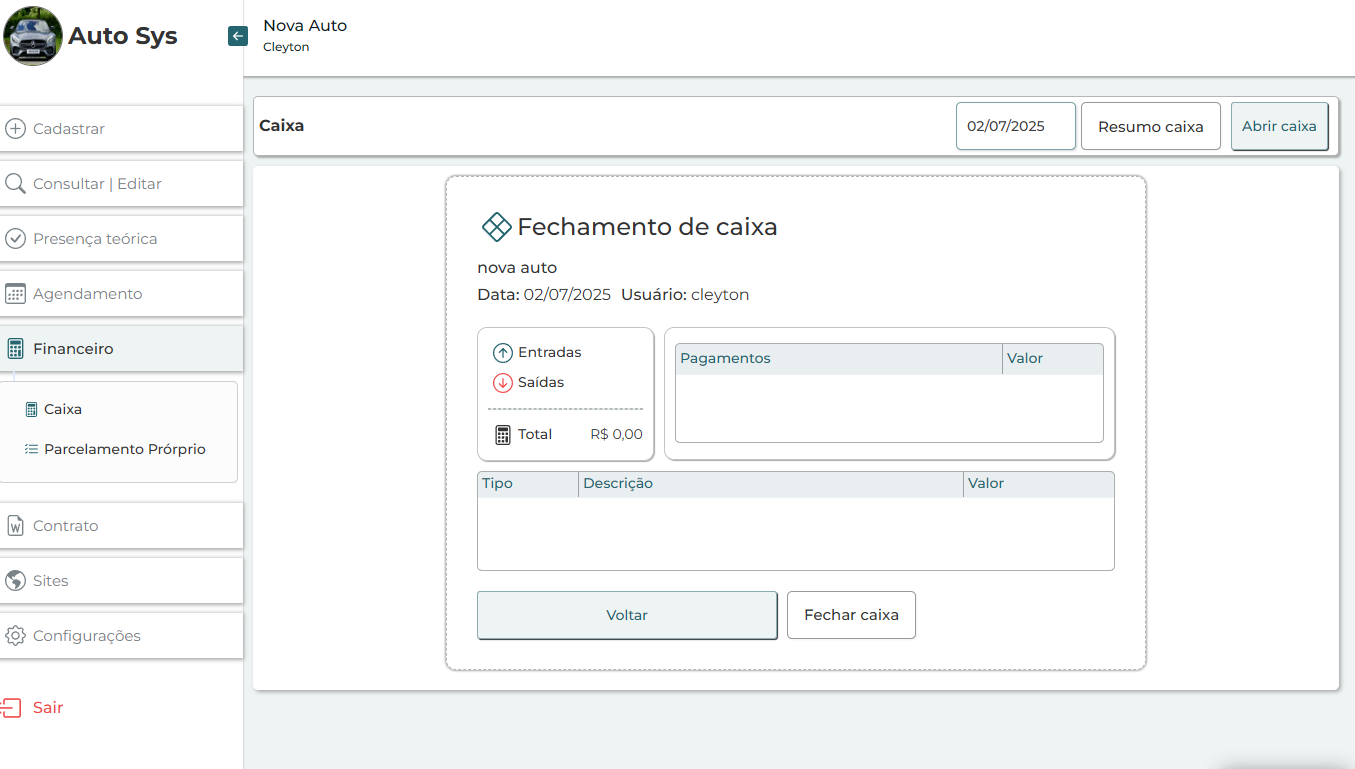Click the Auto Sys car logo
1355x769 pixels.
pos(33,36)
